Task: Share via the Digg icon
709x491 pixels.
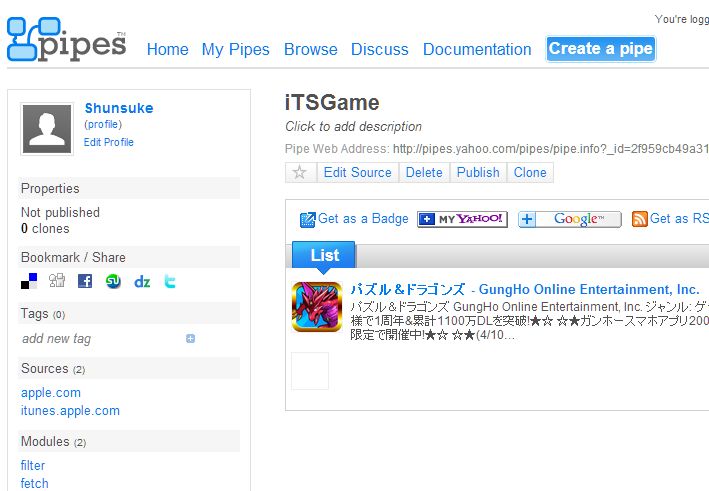Action: [57, 281]
